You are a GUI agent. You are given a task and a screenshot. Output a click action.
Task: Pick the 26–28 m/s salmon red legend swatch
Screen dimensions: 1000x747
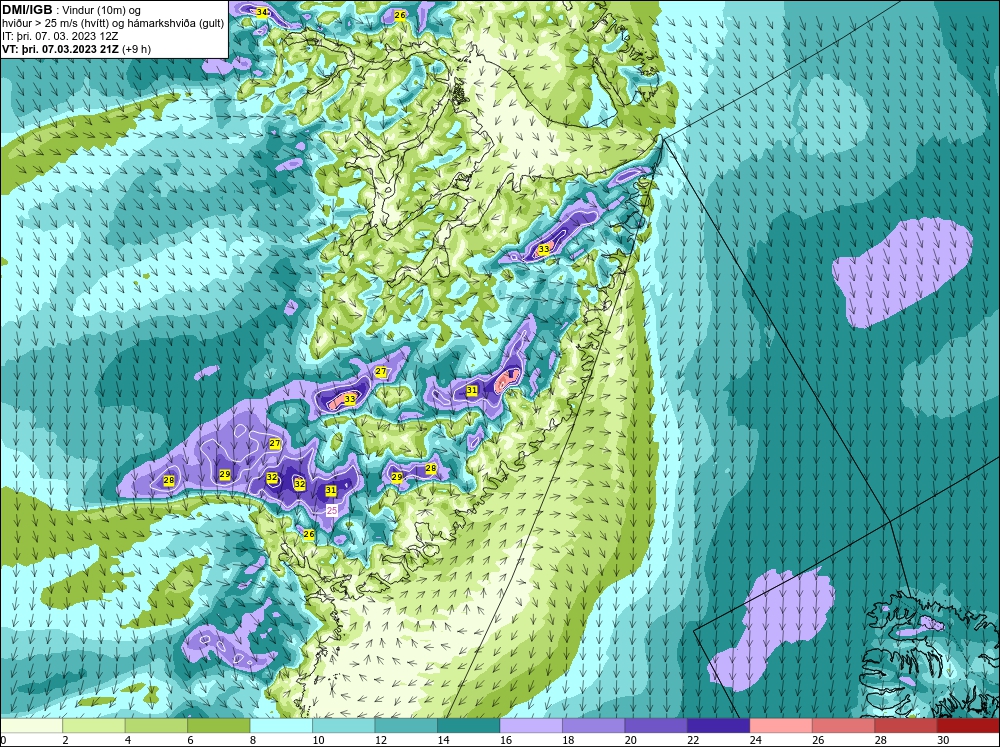[x=844, y=726]
